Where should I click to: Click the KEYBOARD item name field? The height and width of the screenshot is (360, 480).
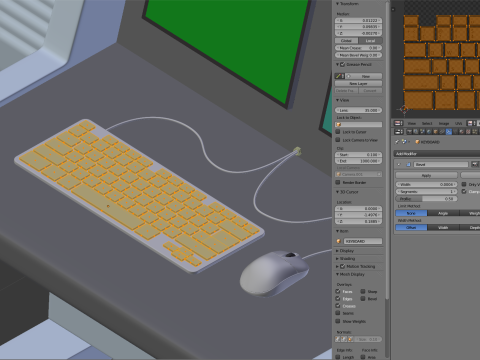363,241
